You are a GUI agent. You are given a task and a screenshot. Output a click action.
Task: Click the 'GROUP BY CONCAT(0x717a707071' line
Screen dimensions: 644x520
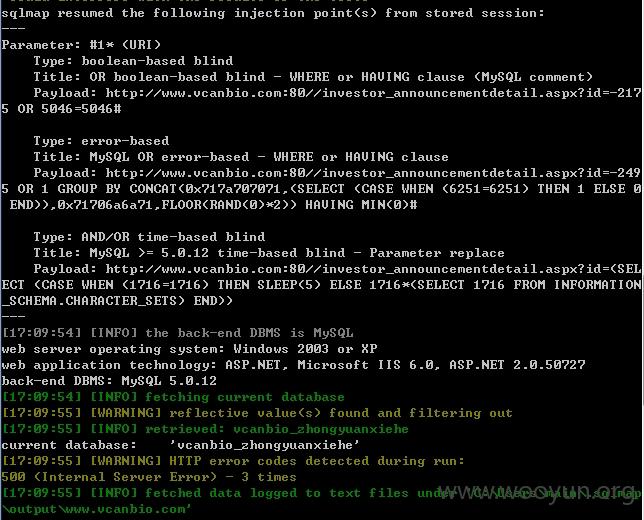click(x=321, y=189)
